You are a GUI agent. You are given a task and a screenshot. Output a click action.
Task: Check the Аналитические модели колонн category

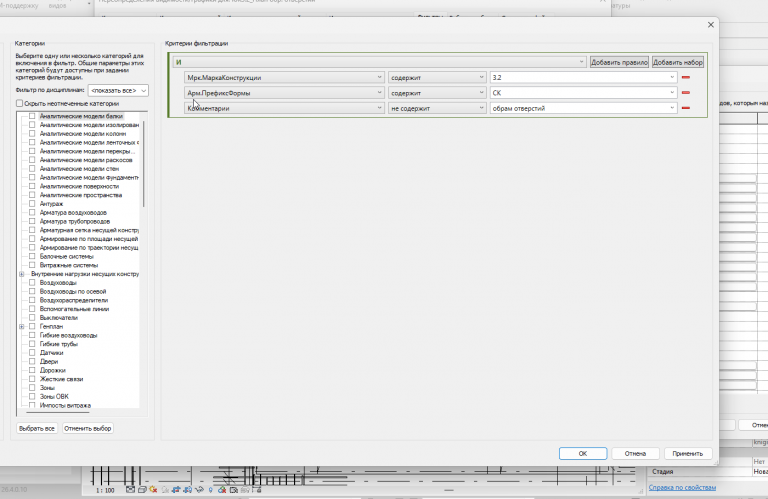pos(32,134)
